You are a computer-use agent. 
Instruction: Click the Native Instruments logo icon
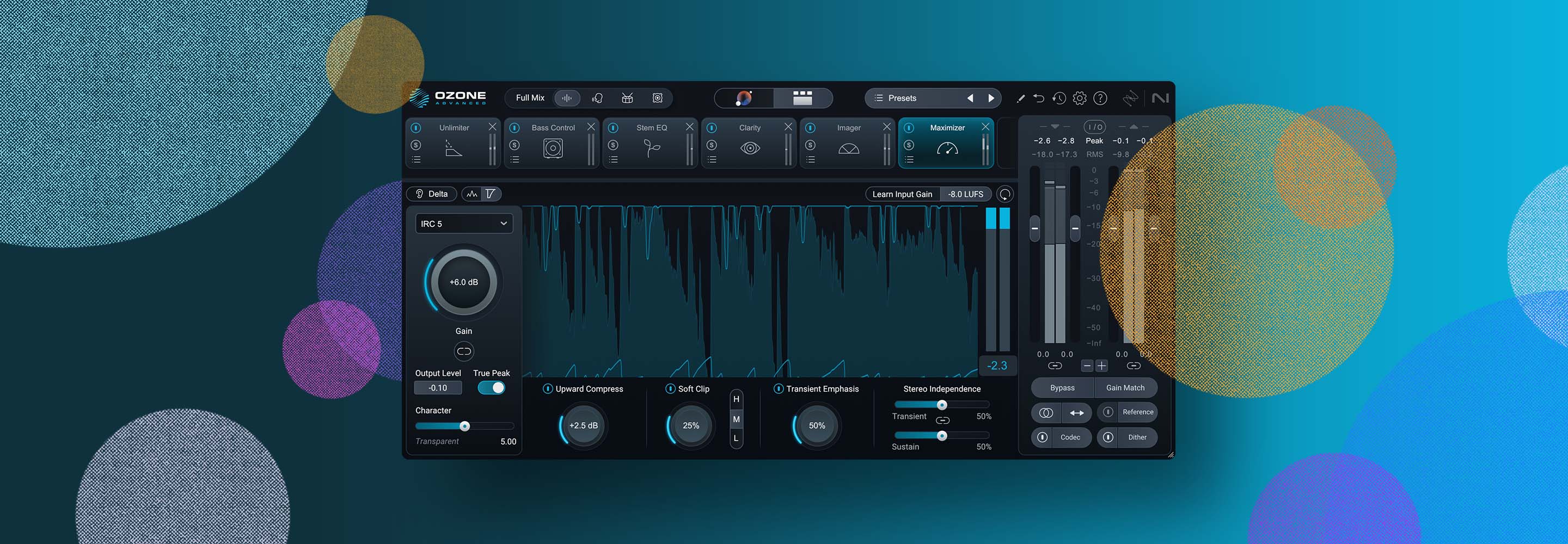(x=1160, y=98)
